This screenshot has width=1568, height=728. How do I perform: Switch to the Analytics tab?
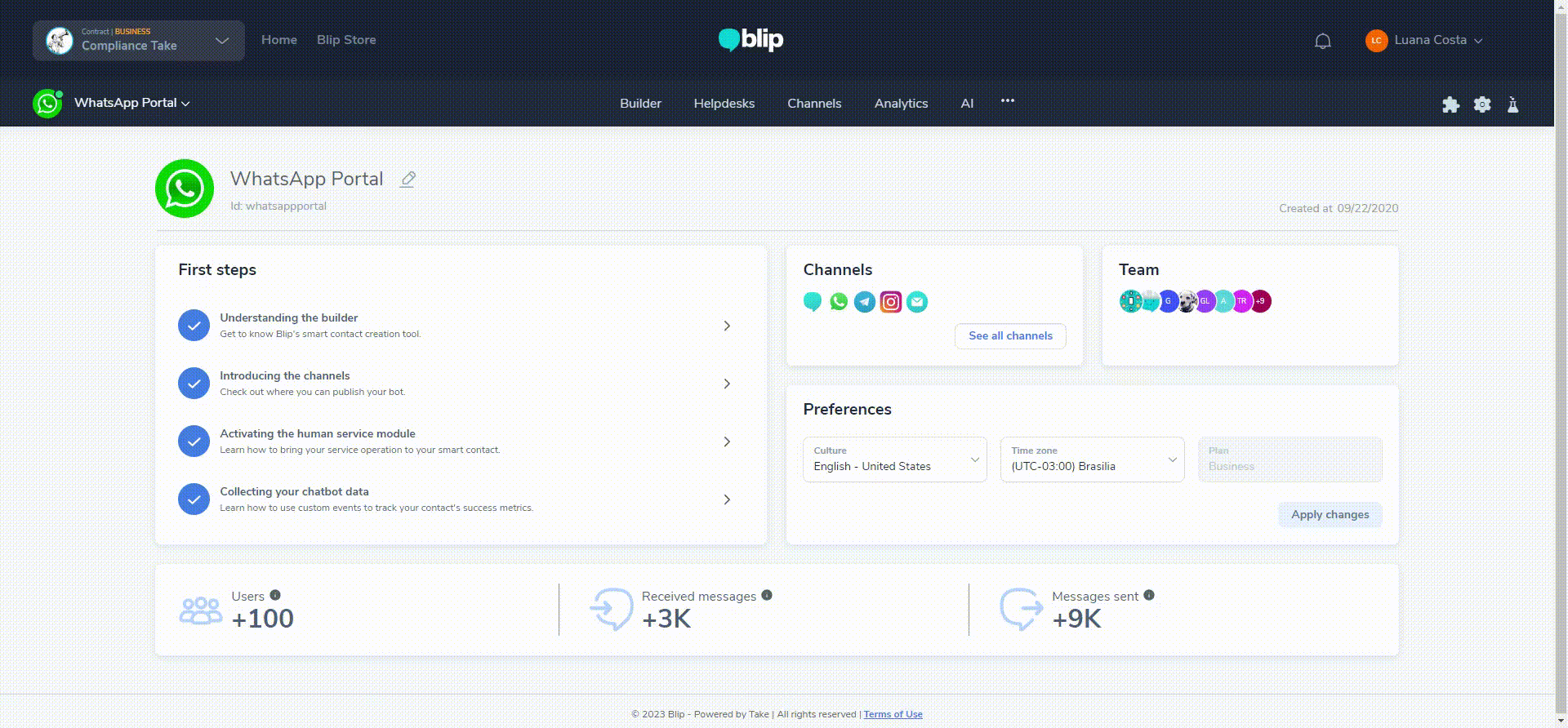[901, 104]
